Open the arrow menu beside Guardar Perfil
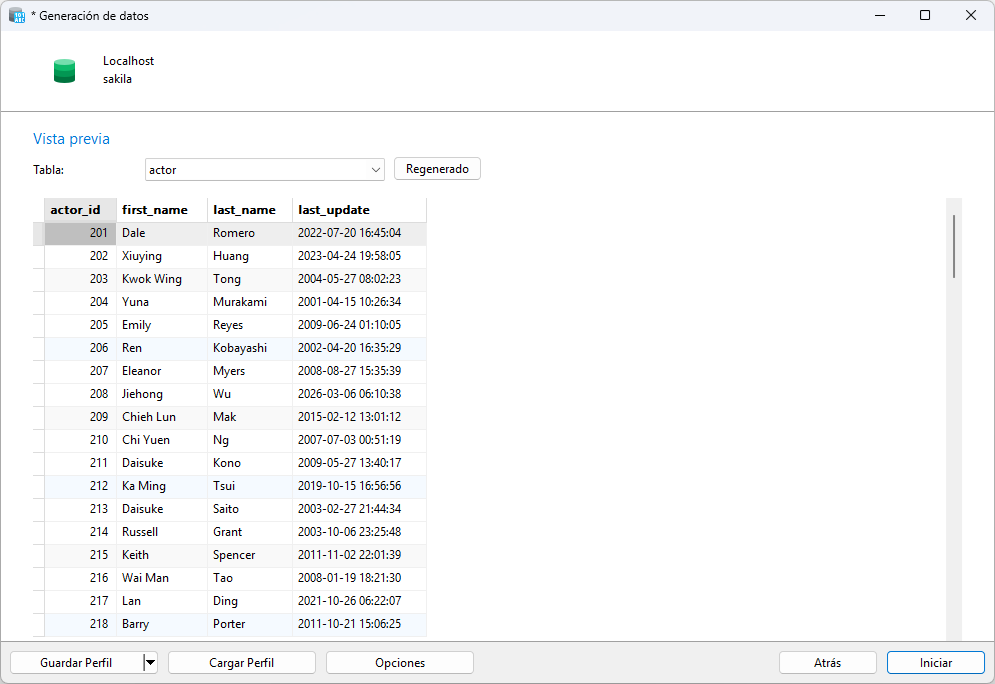 pyautogui.click(x=150, y=662)
